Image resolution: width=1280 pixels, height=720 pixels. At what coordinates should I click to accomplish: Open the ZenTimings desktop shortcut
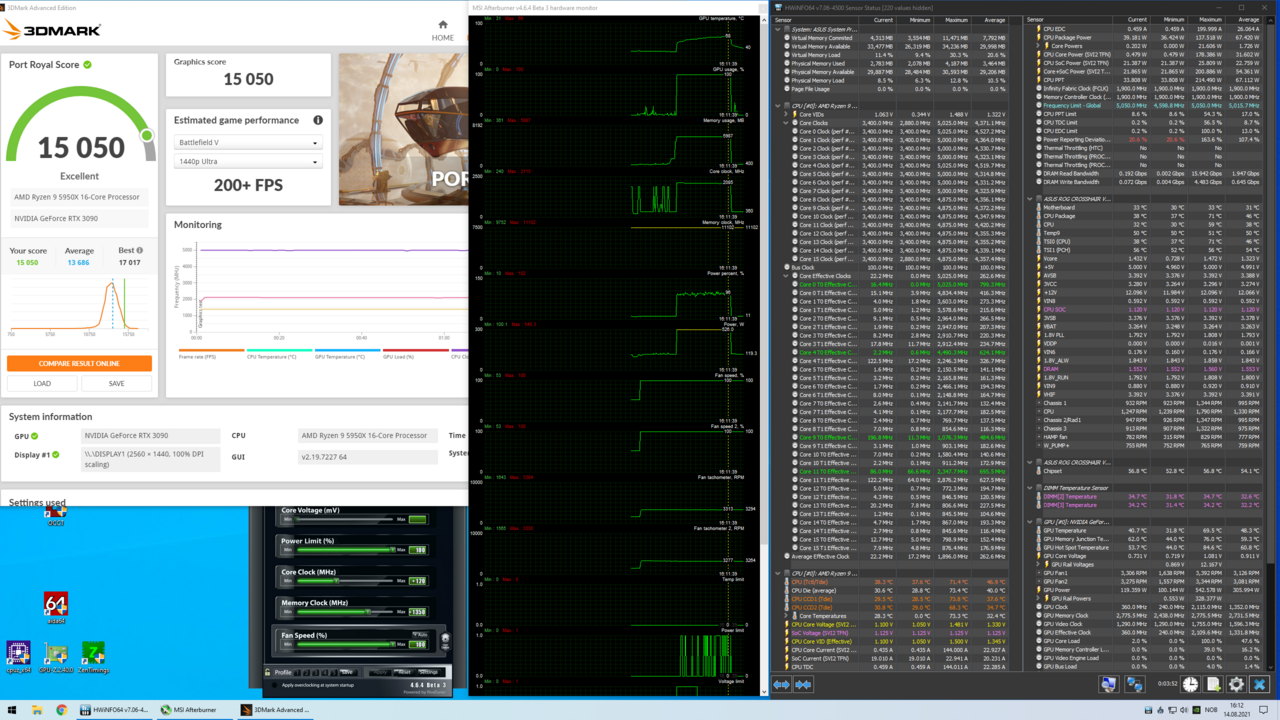(92, 656)
